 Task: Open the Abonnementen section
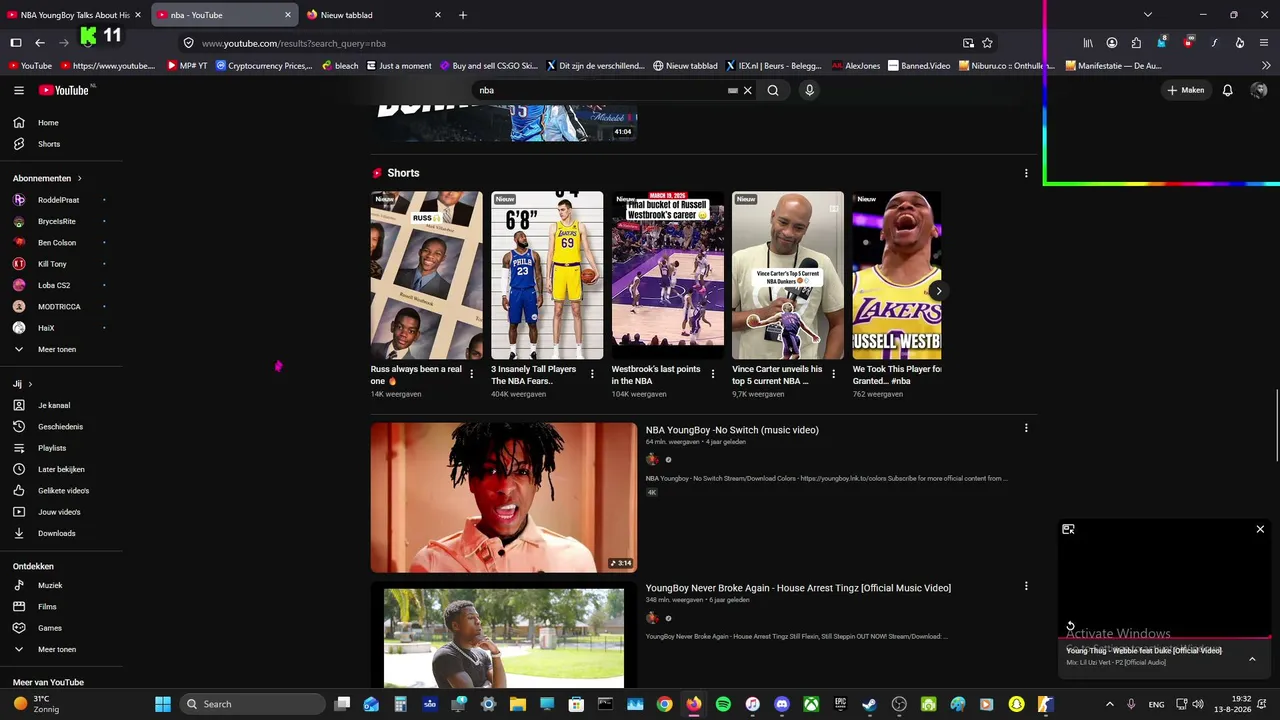[47, 178]
